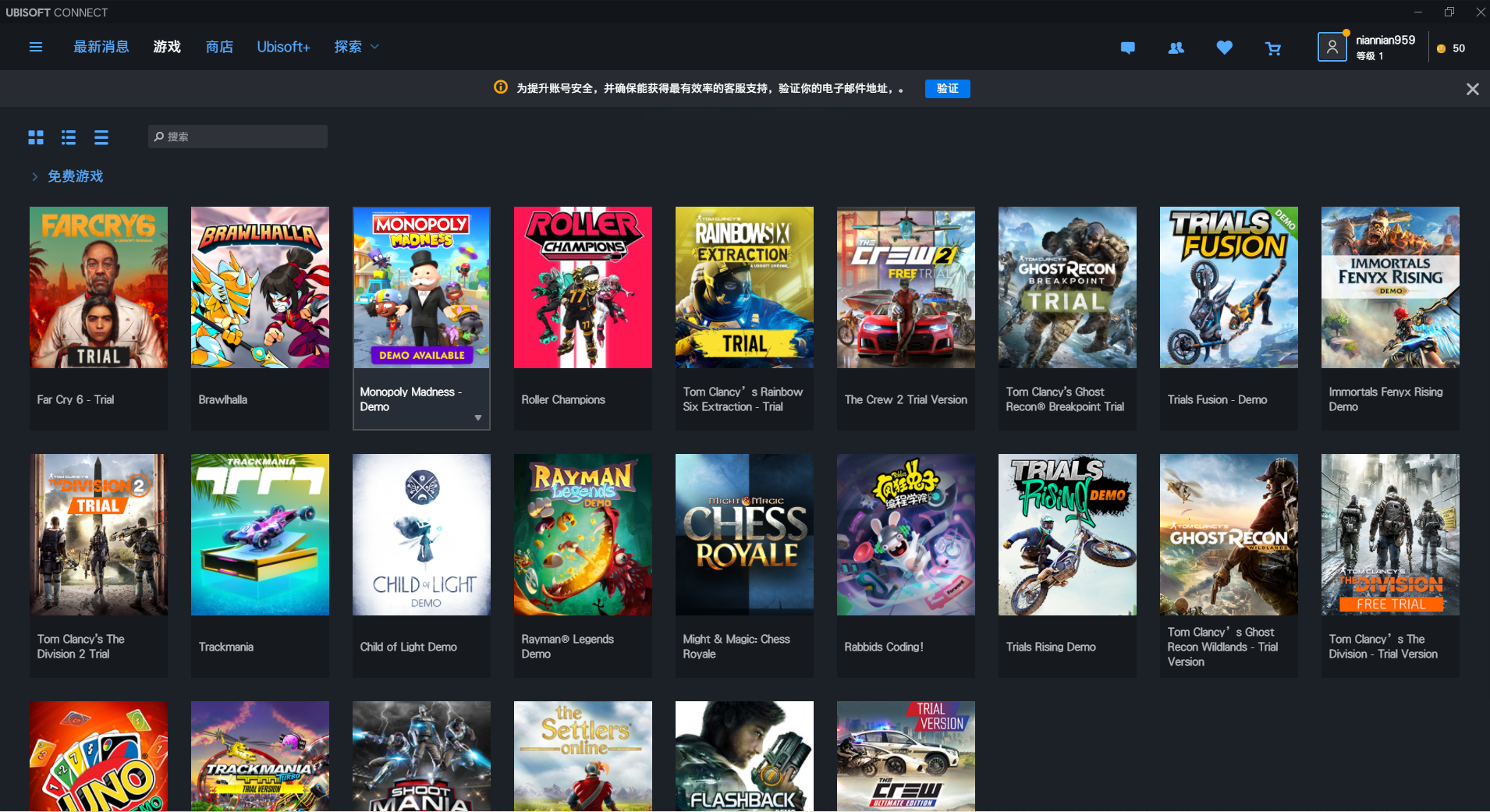Open Monopoly Madness Demo cover

coord(421,287)
